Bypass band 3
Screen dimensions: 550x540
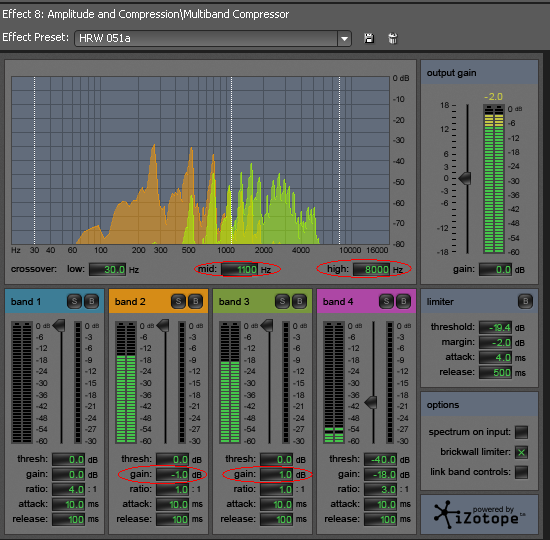coord(300,301)
